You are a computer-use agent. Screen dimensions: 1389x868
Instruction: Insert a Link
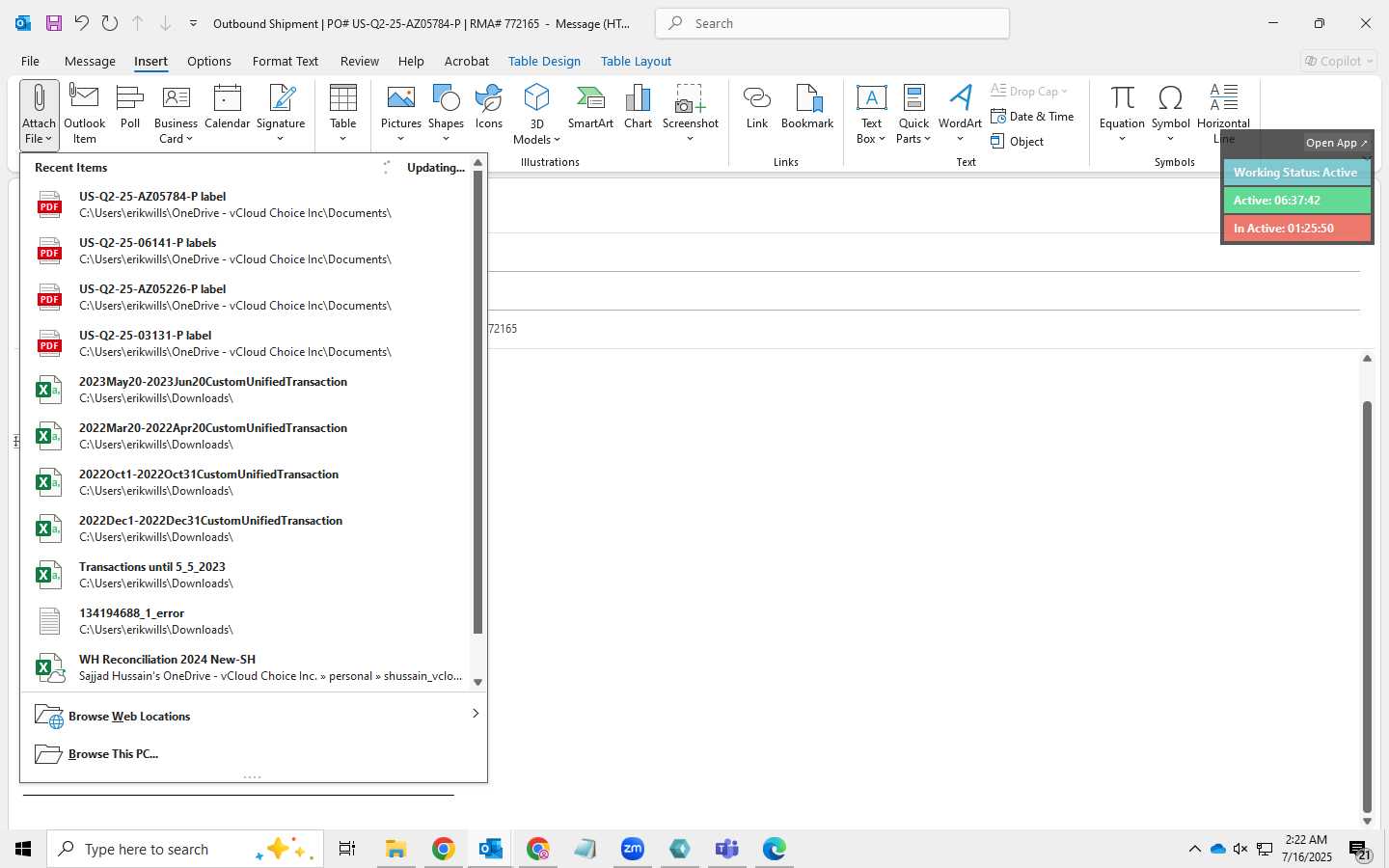tap(757, 107)
